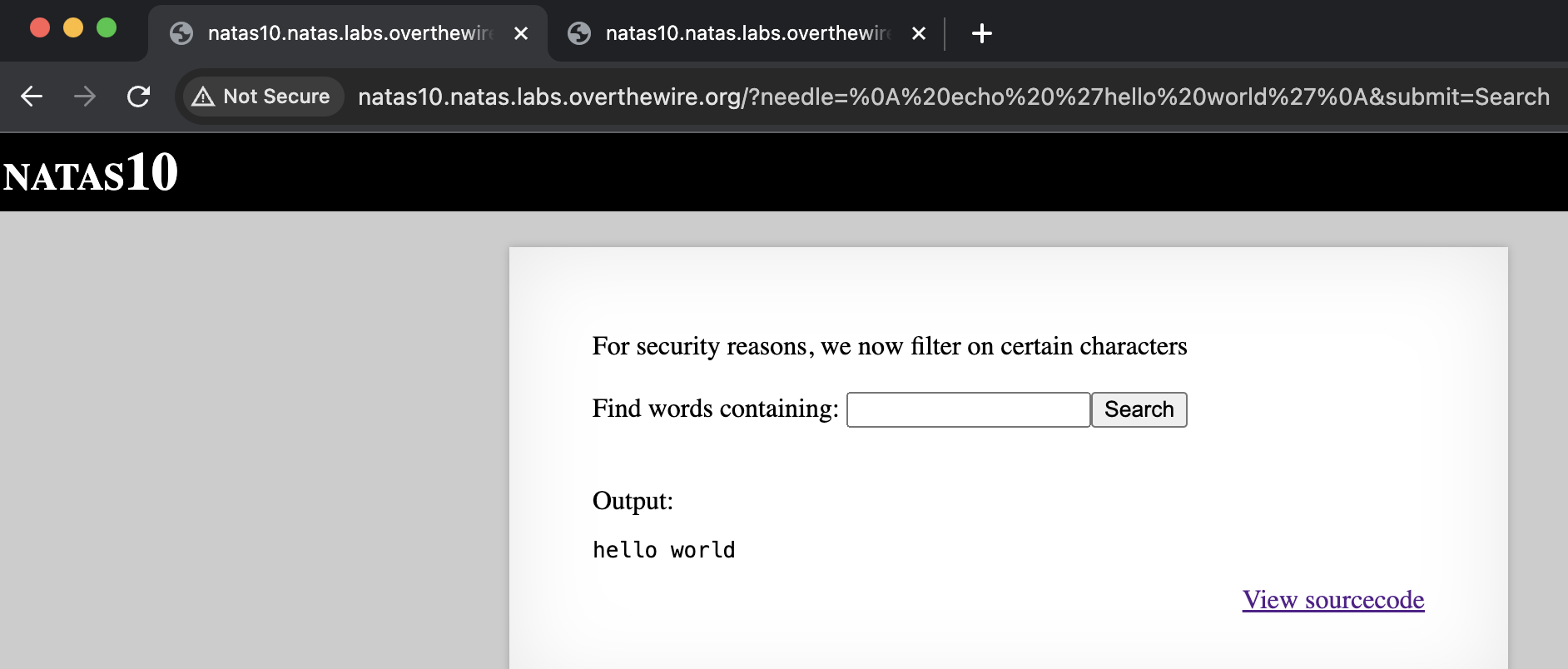Viewport: 1568px width, 669px height.
Task: Click the globe favicon on the second tab
Action: 579,33
